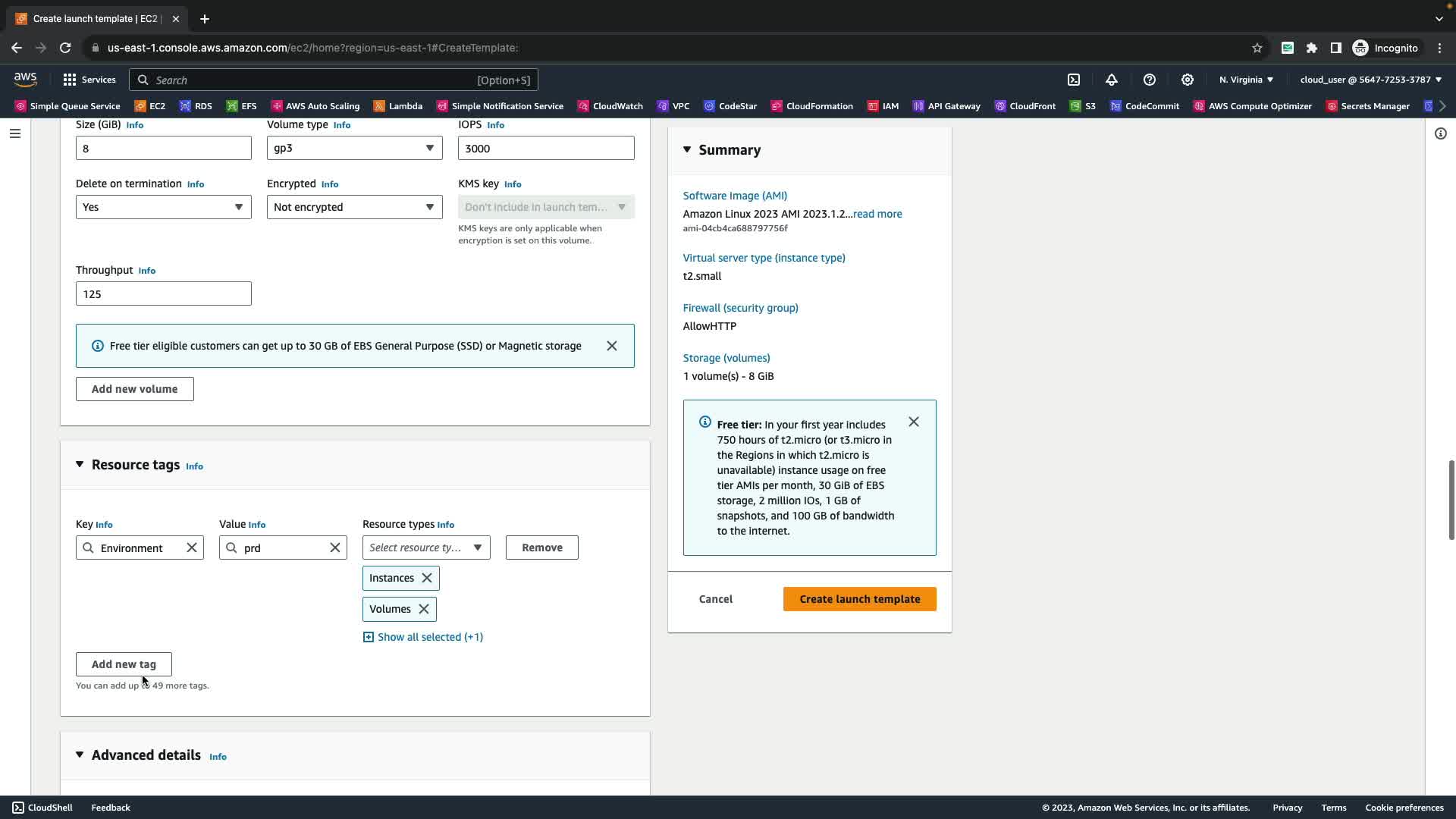Viewport: 1456px width, 819px height.
Task: Click Create launch template button
Action: (x=859, y=599)
